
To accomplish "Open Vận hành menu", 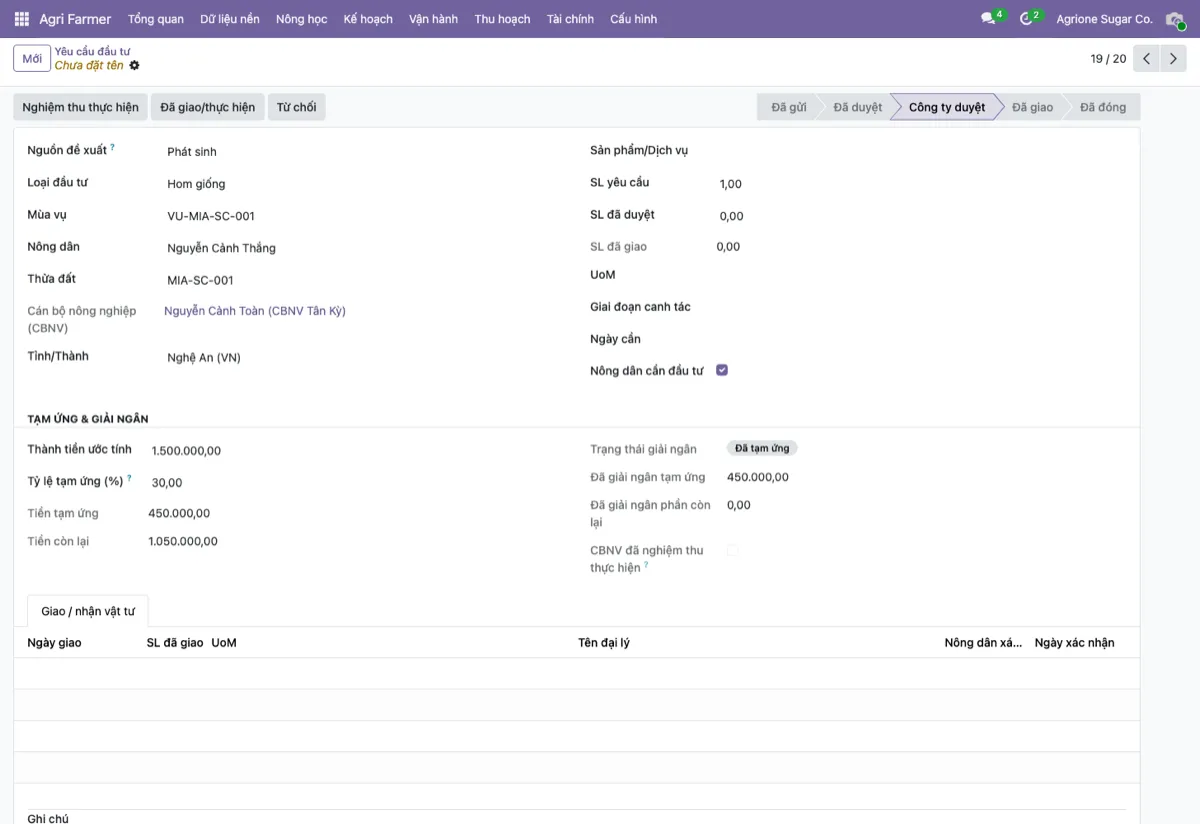I will coord(434,19).
